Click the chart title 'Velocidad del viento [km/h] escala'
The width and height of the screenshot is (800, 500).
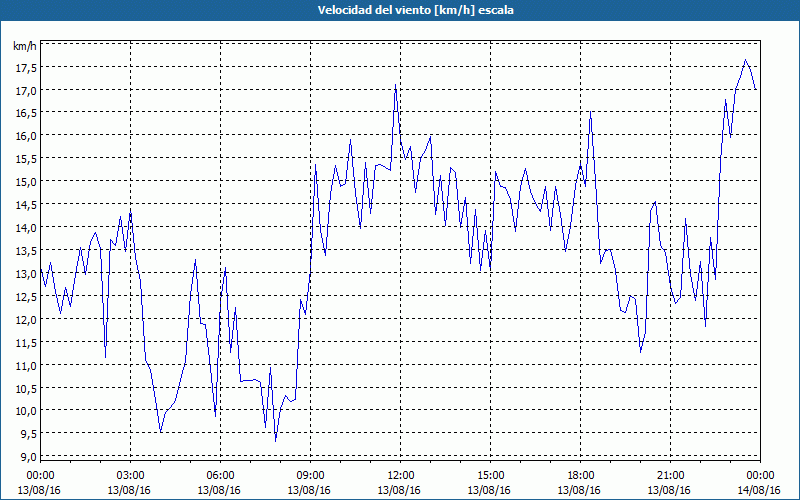point(415,10)
